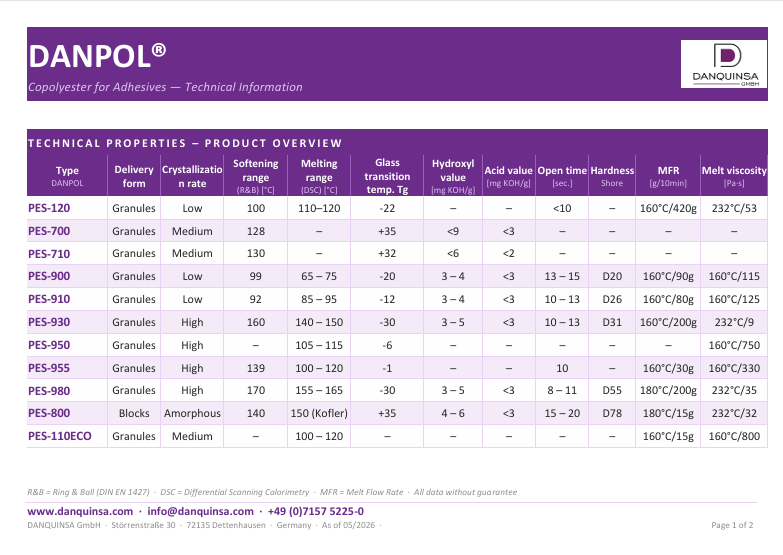Click the subtitle "Copolyester for Adhesives — Technical Information"
783x555 pixels.
pyautogui.click(x=165, y=87)
